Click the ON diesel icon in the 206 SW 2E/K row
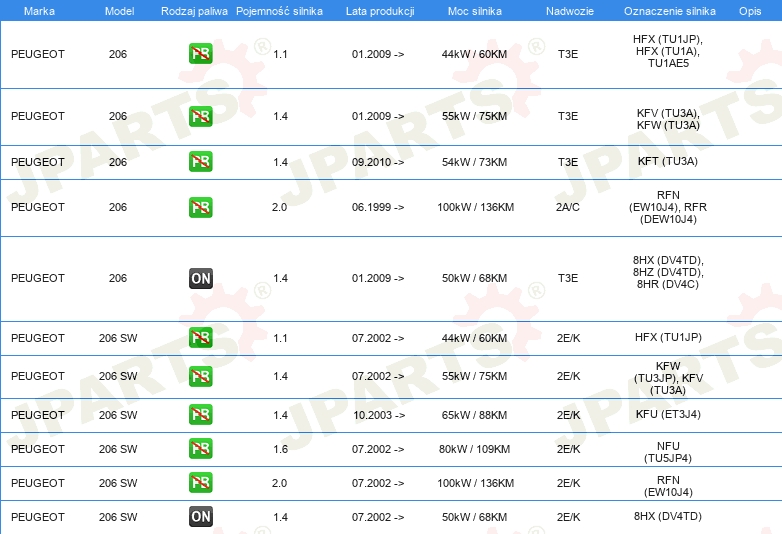This screenshot has width=782, height=534. coord(201,517)
